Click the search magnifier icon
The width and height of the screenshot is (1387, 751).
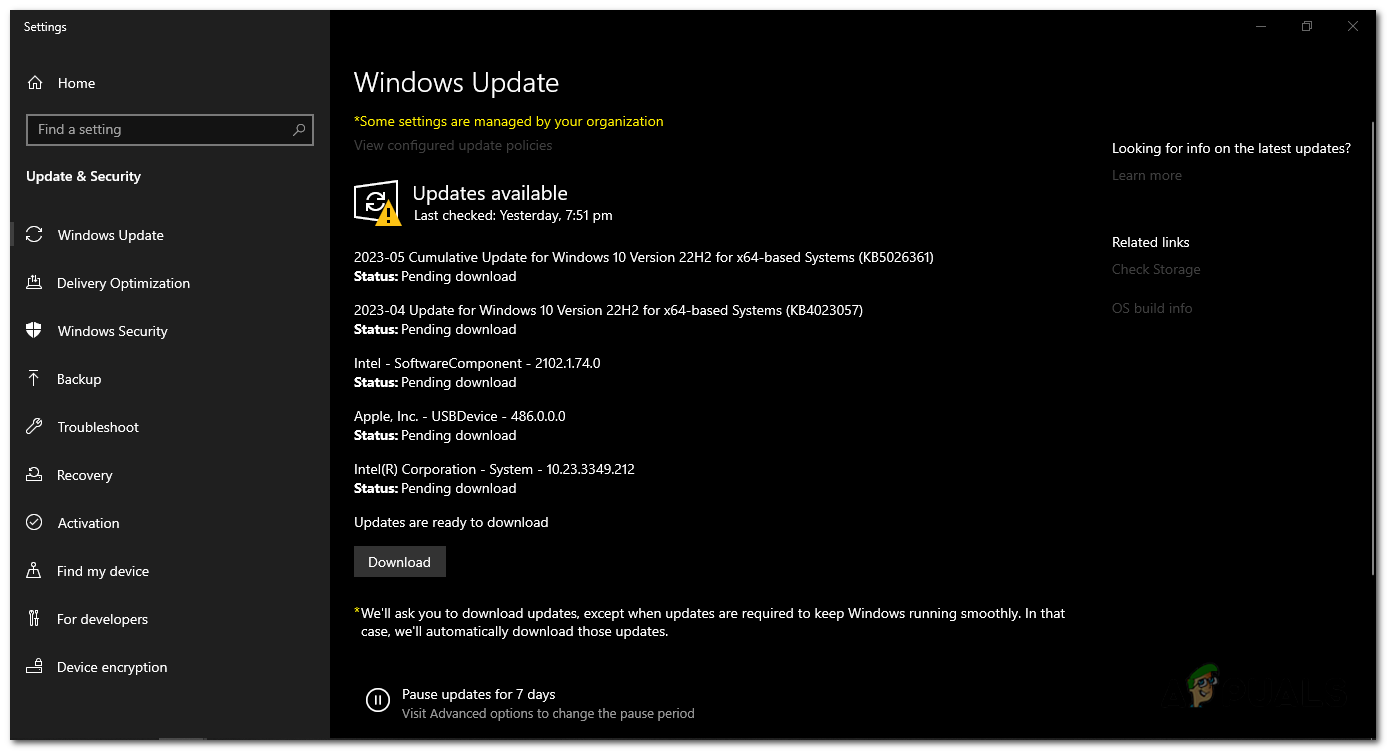pos(299,130)
